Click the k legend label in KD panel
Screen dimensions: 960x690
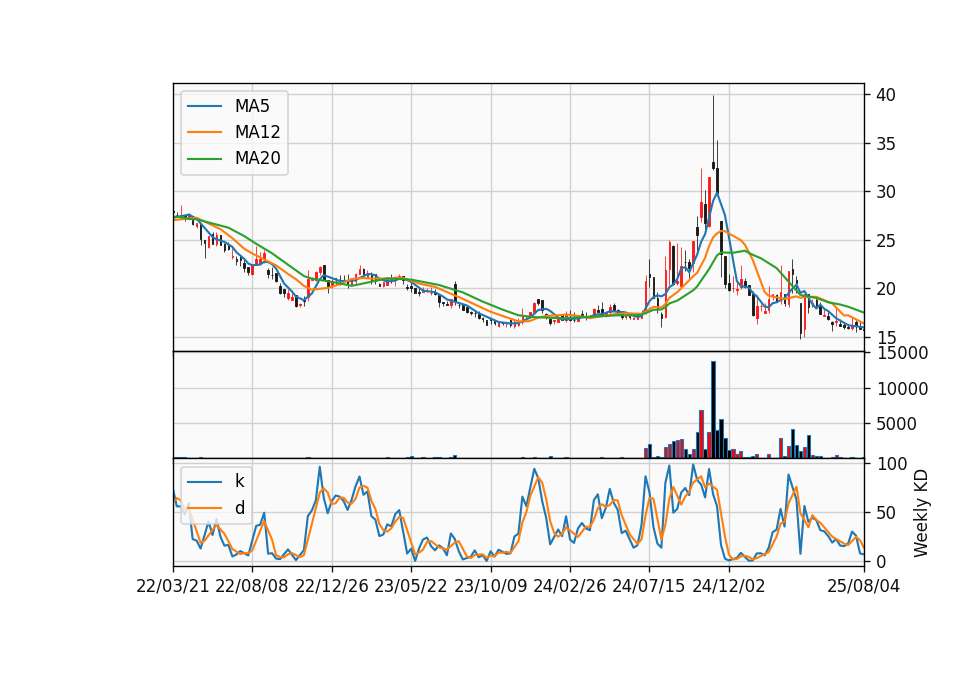tap(239, 481)
